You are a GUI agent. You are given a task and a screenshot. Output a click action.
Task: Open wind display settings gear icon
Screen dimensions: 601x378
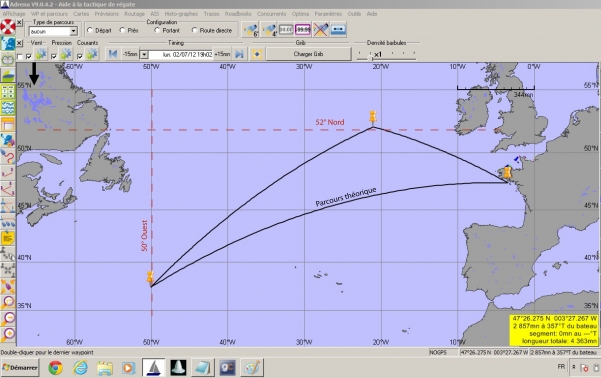(x=41, y=54)
